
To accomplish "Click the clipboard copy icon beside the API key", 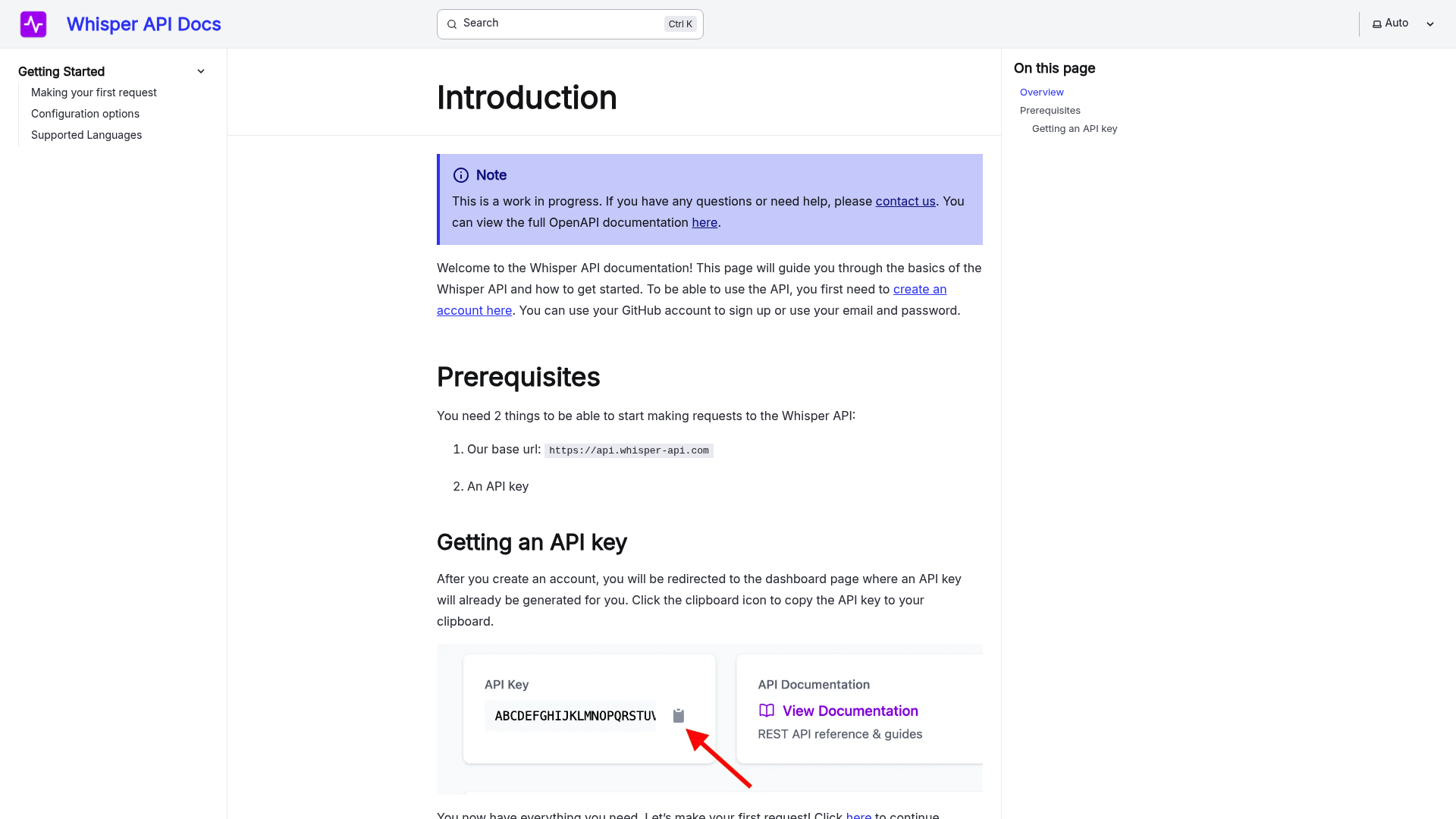I will pos(679,715).
